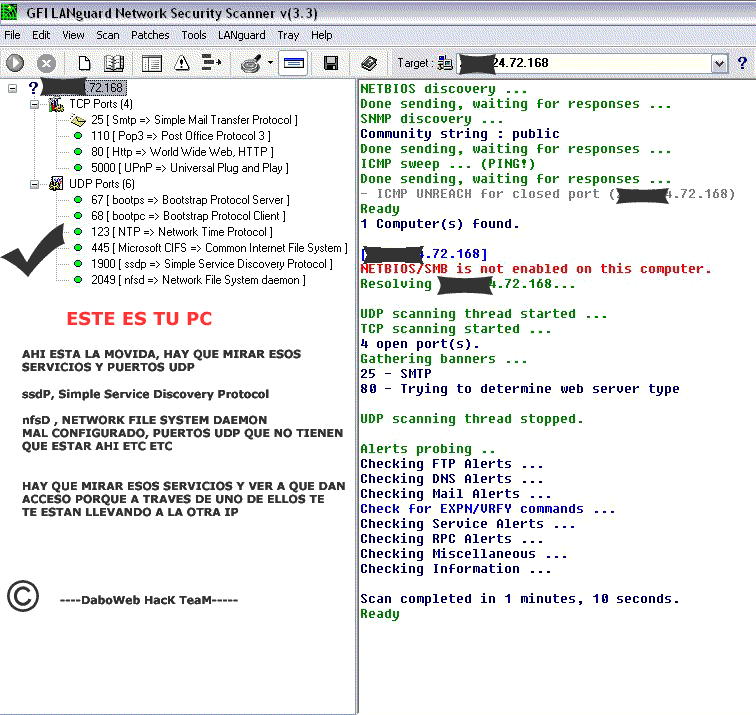Click the green dot next to port 5000
The width and height of the screenshot is (756, 715).
pos(78,168)
